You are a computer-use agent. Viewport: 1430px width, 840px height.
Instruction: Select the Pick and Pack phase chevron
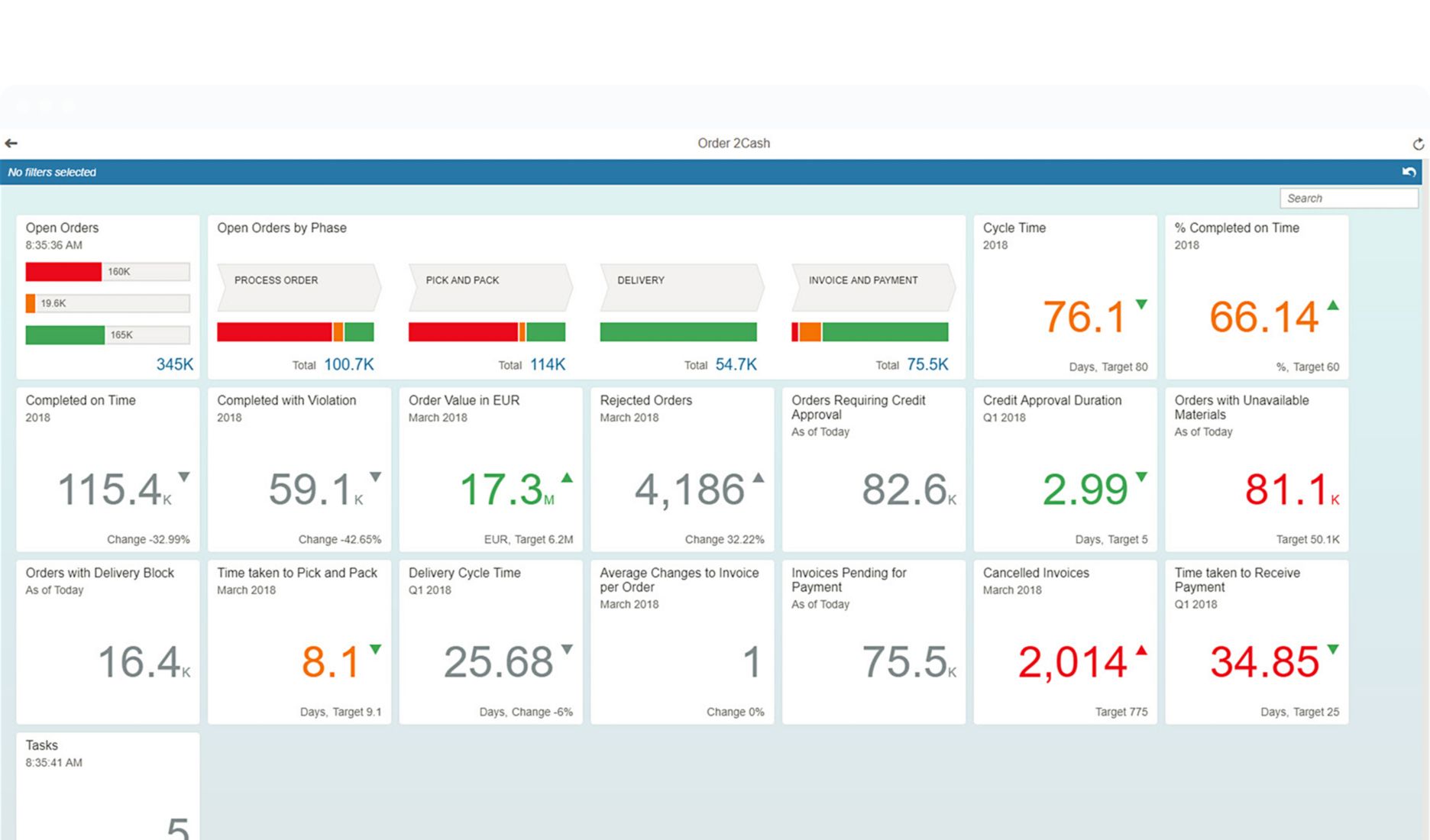pyautogui.click(x=490, y=287)
